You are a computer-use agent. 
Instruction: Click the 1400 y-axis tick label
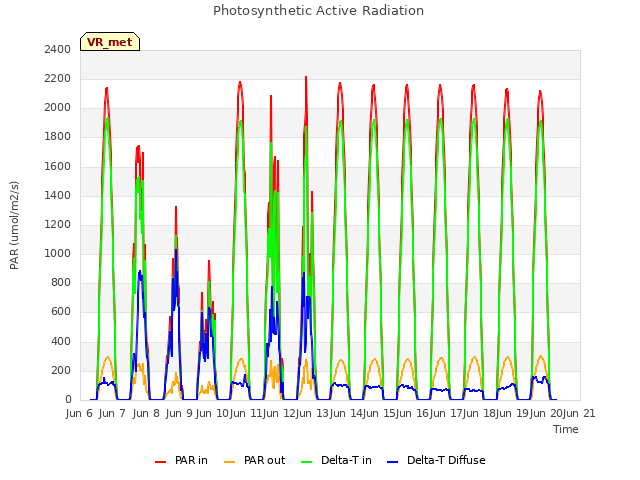58,196
